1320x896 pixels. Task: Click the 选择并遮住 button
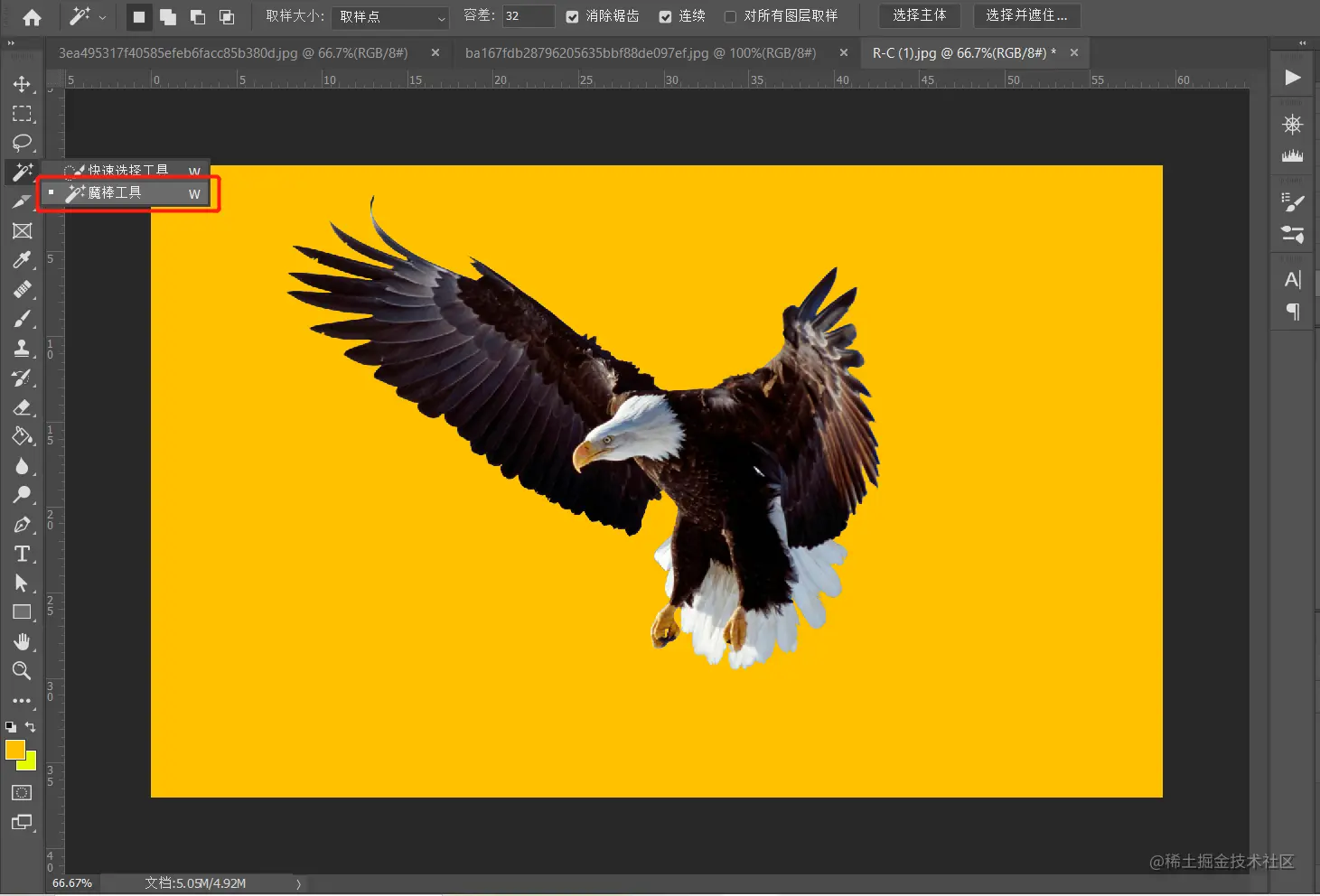(1027, 16)
